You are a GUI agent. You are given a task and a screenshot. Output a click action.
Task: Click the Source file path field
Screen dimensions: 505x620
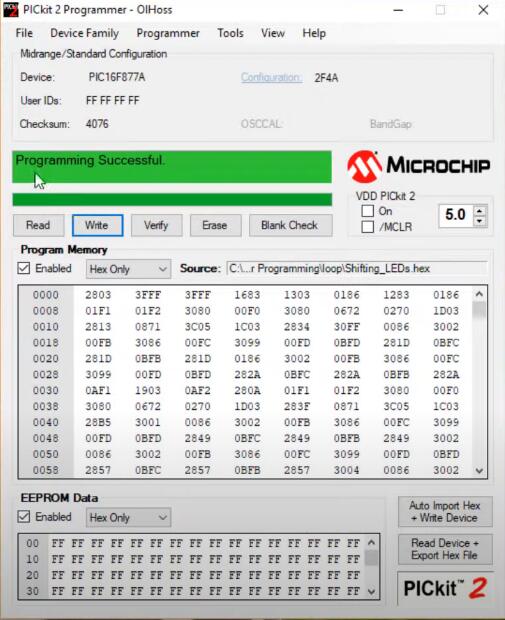(x=356, y=268)
